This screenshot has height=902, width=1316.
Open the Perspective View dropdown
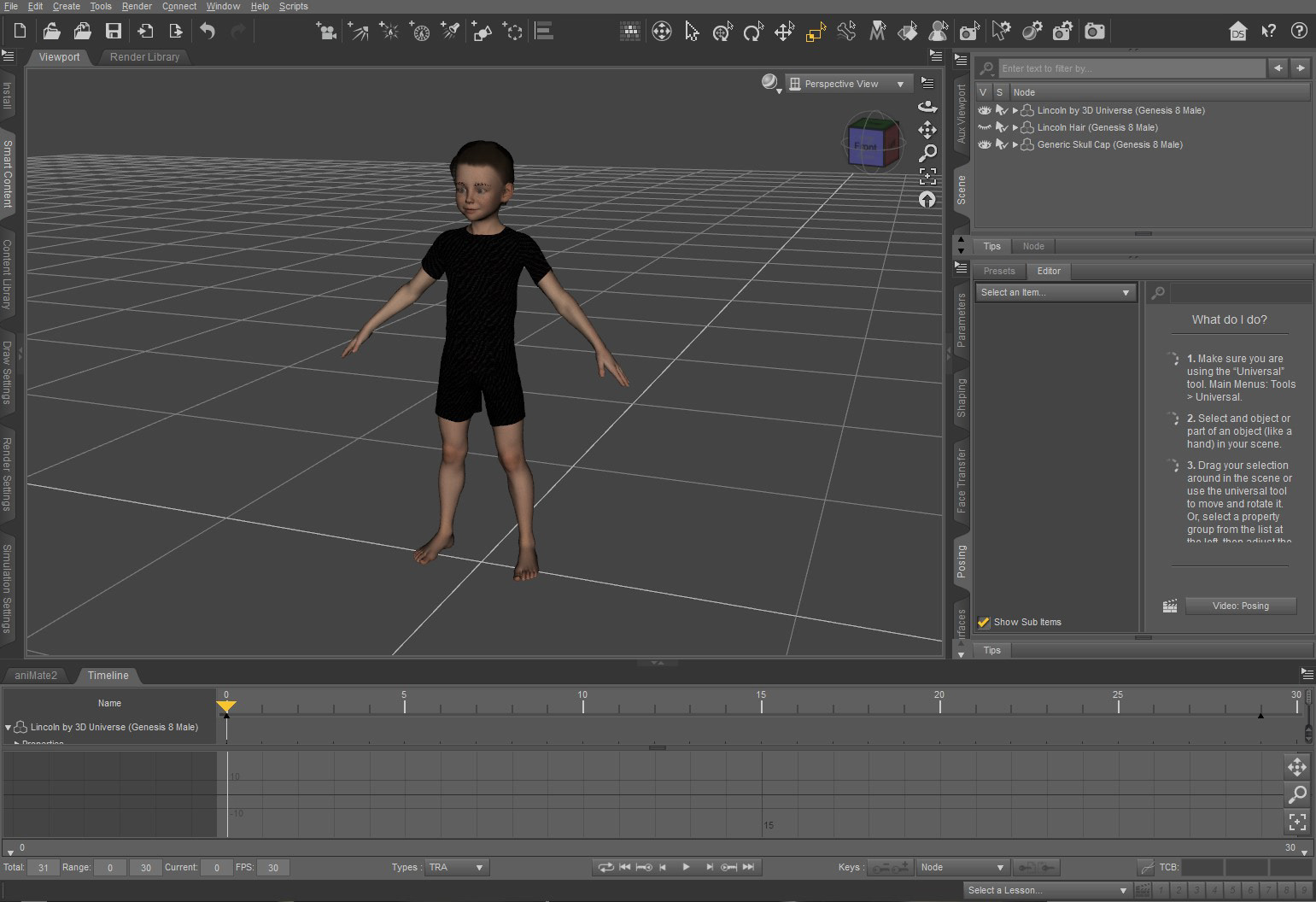[x=848, y=84]
